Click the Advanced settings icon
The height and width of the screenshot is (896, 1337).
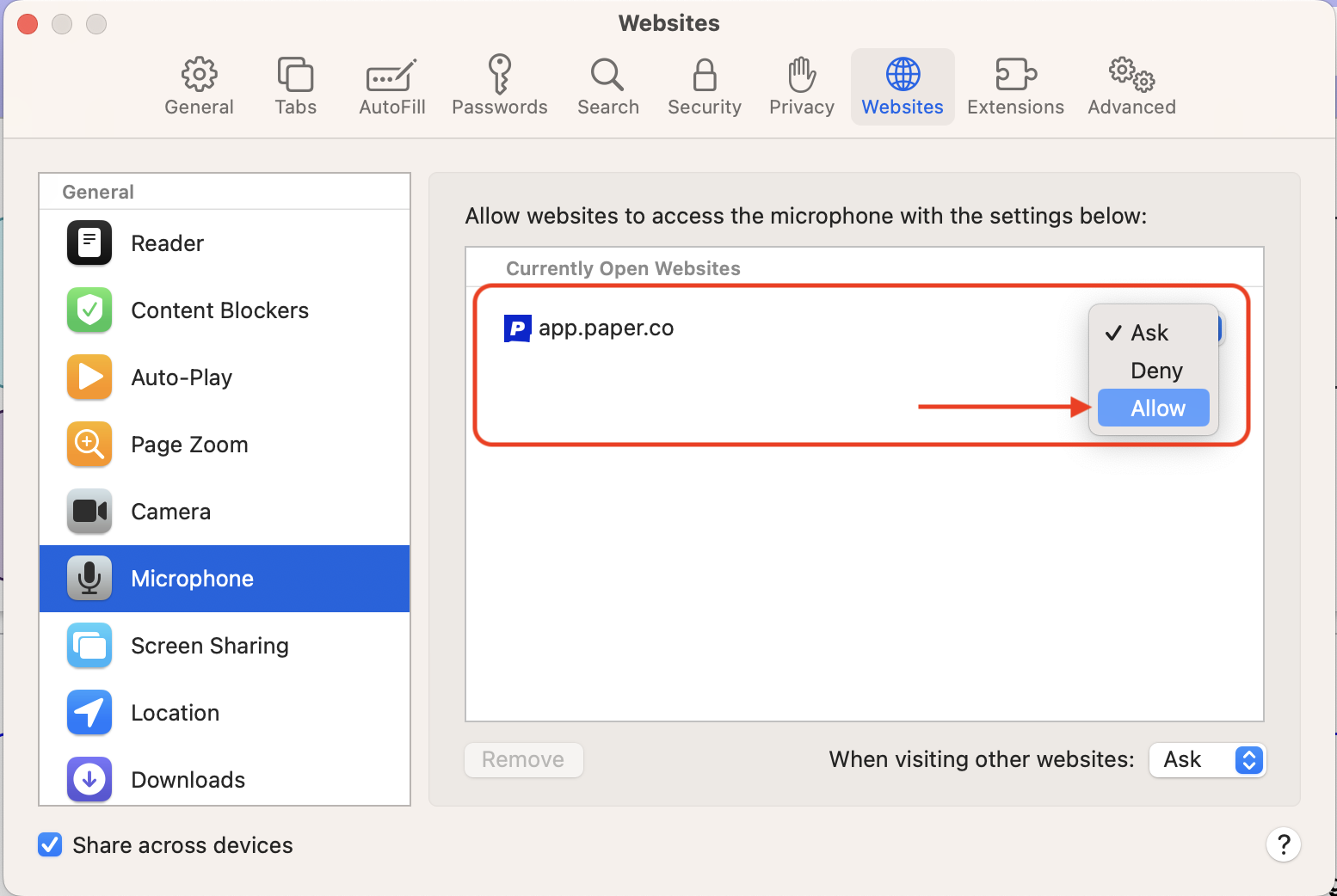(x=1131, y=85)
